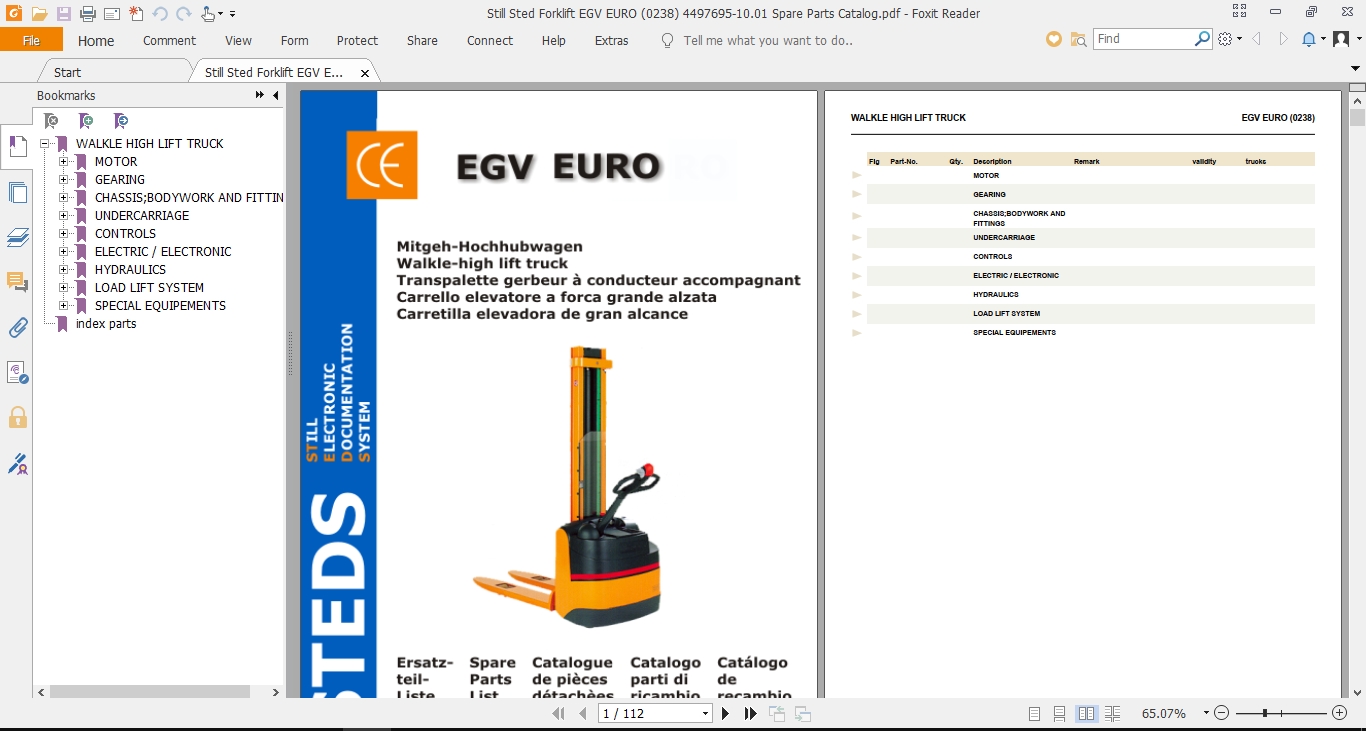Open advanced folder search icon
The image size is (1366, 731).
[x=1078, y=39]
